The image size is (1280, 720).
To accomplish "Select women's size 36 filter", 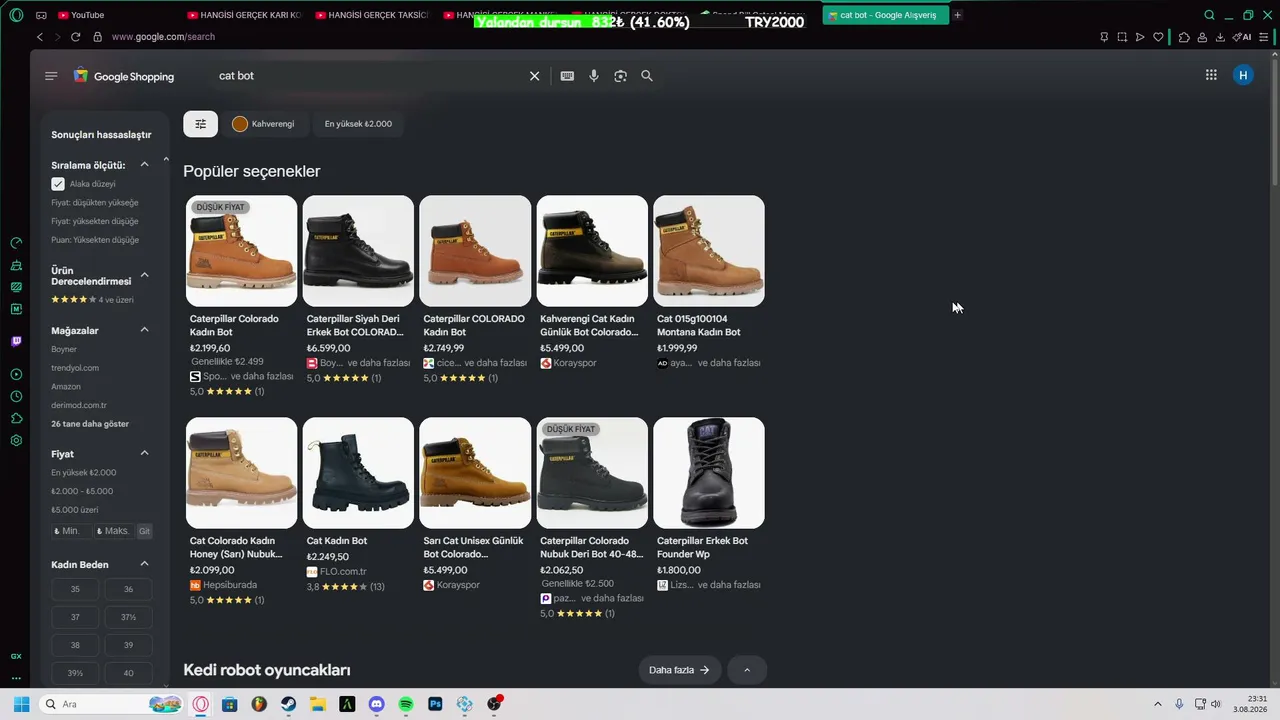I will point(128,590).
